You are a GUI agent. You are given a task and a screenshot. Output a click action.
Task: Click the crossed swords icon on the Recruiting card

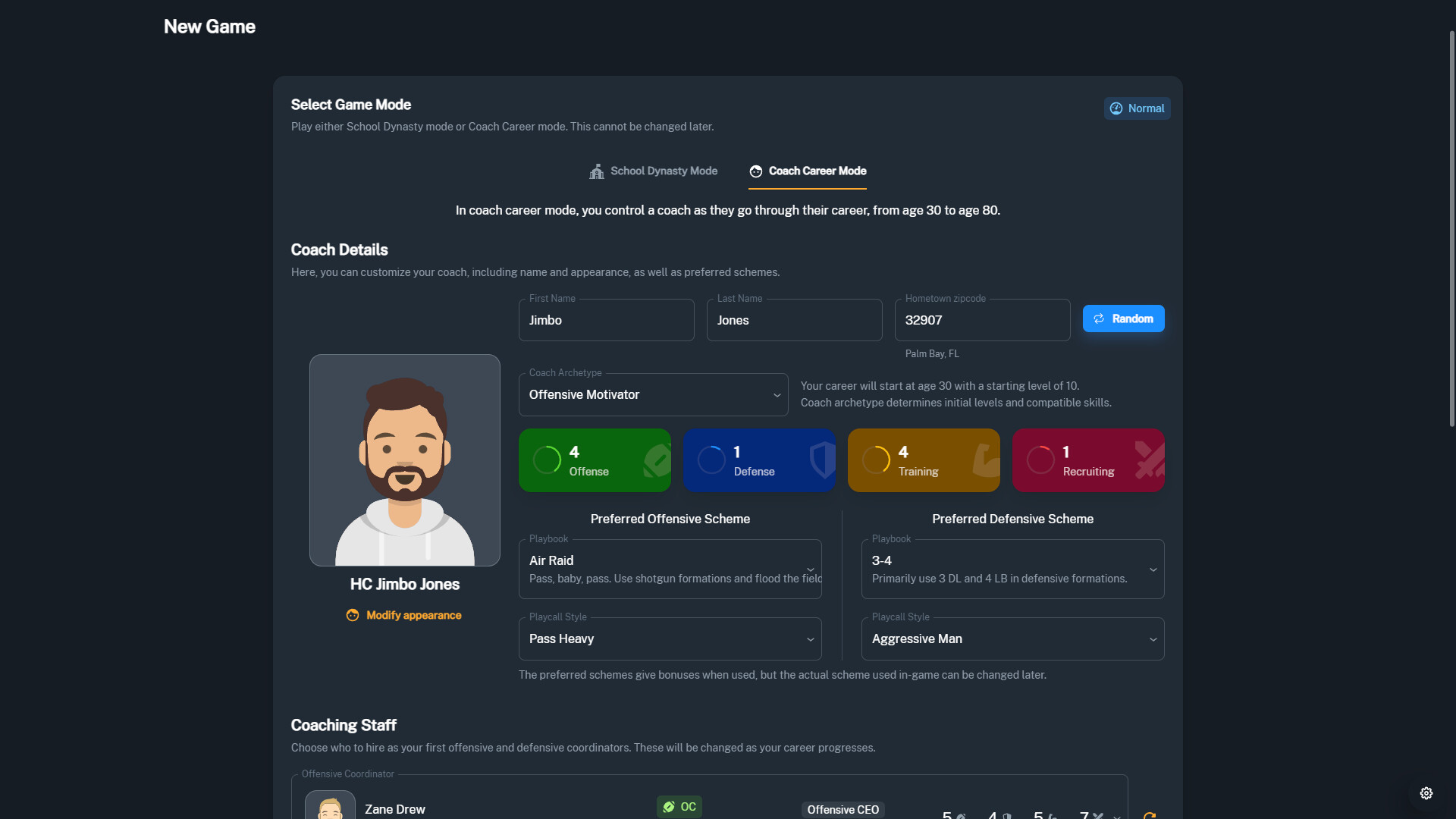tap(1150, 460)
